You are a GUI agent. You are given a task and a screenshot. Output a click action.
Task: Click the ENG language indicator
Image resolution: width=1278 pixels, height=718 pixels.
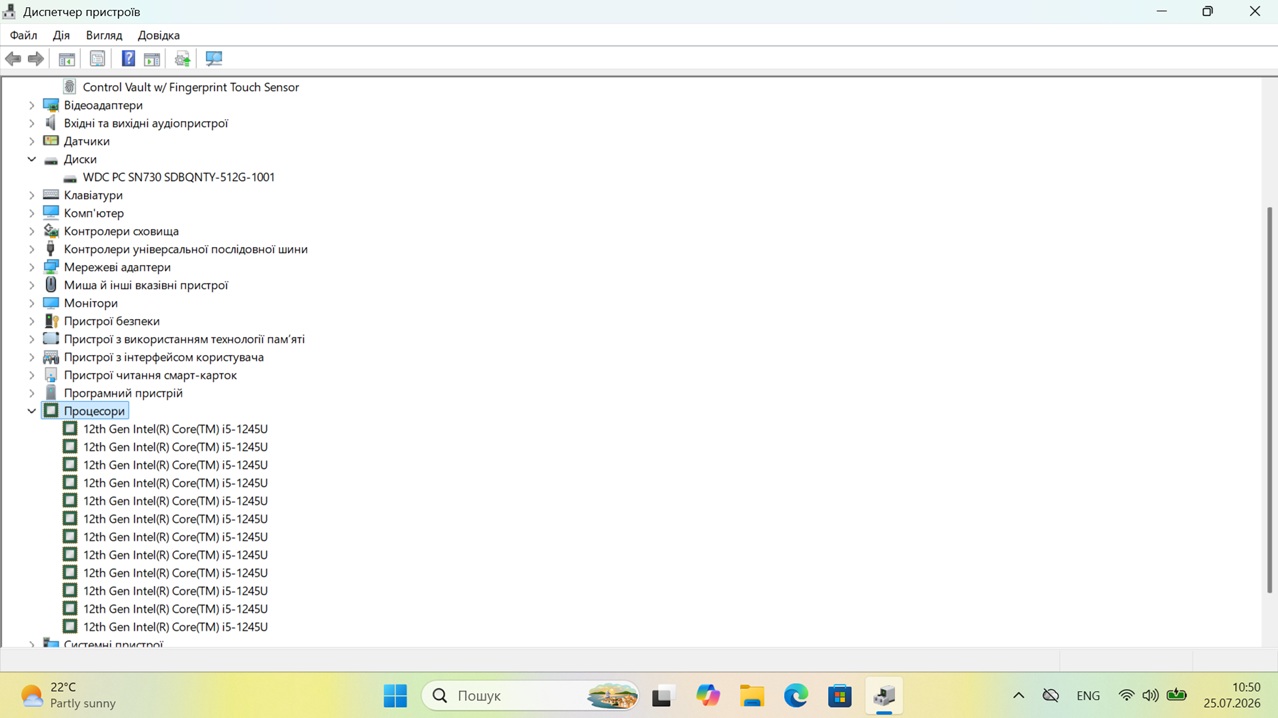[1088, 696]
